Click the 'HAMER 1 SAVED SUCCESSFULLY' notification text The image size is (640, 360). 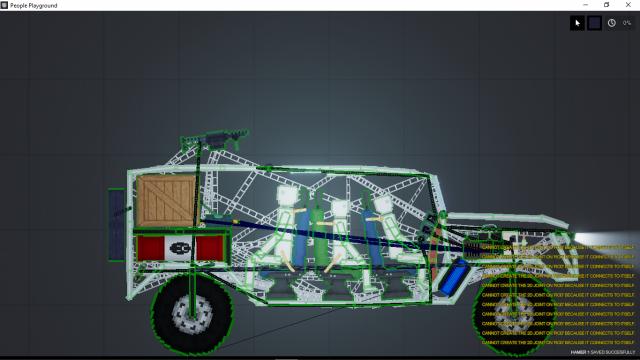(x=602, y=352)
